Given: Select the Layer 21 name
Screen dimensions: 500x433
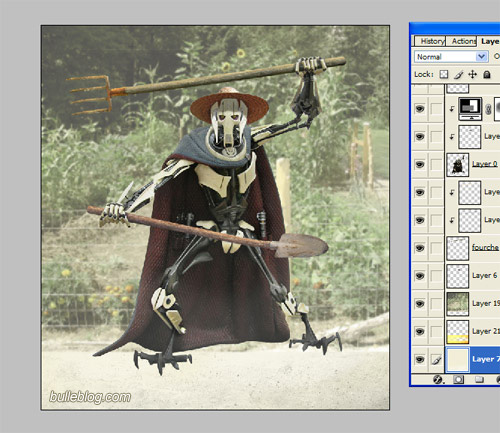Looking at the screenshot, I should coord(486,331).
